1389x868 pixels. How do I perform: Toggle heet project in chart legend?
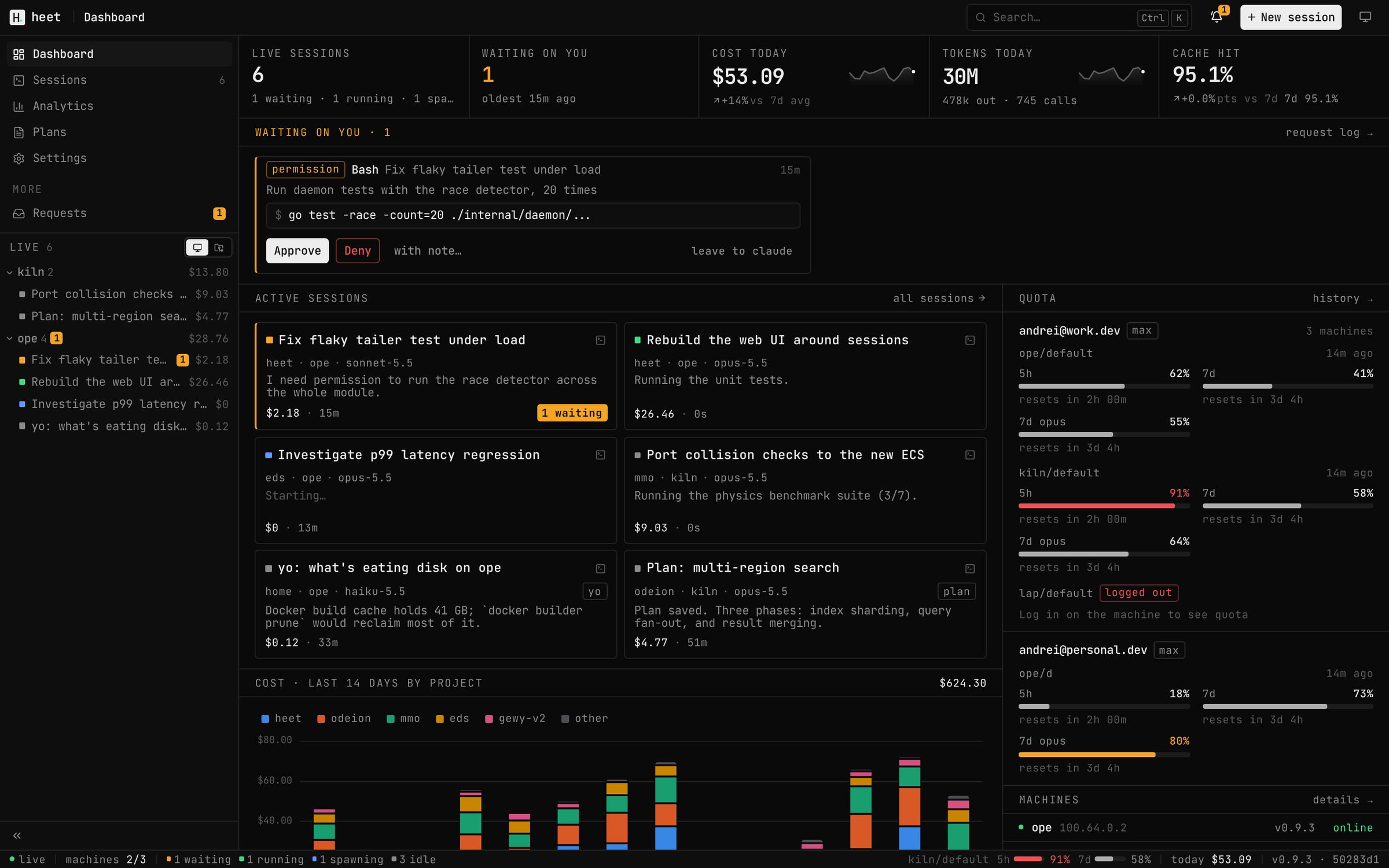pos(281,719)
